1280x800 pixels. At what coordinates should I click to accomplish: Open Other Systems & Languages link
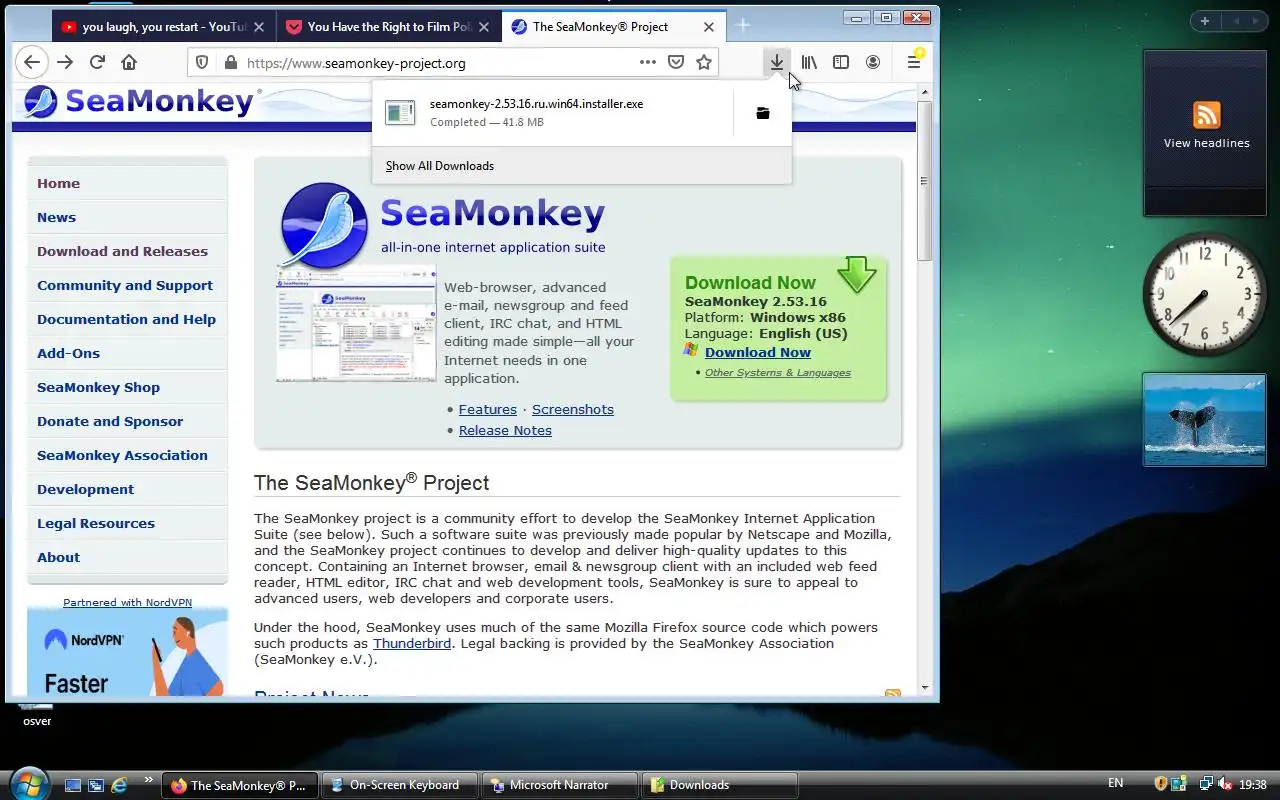coord(778,372)
